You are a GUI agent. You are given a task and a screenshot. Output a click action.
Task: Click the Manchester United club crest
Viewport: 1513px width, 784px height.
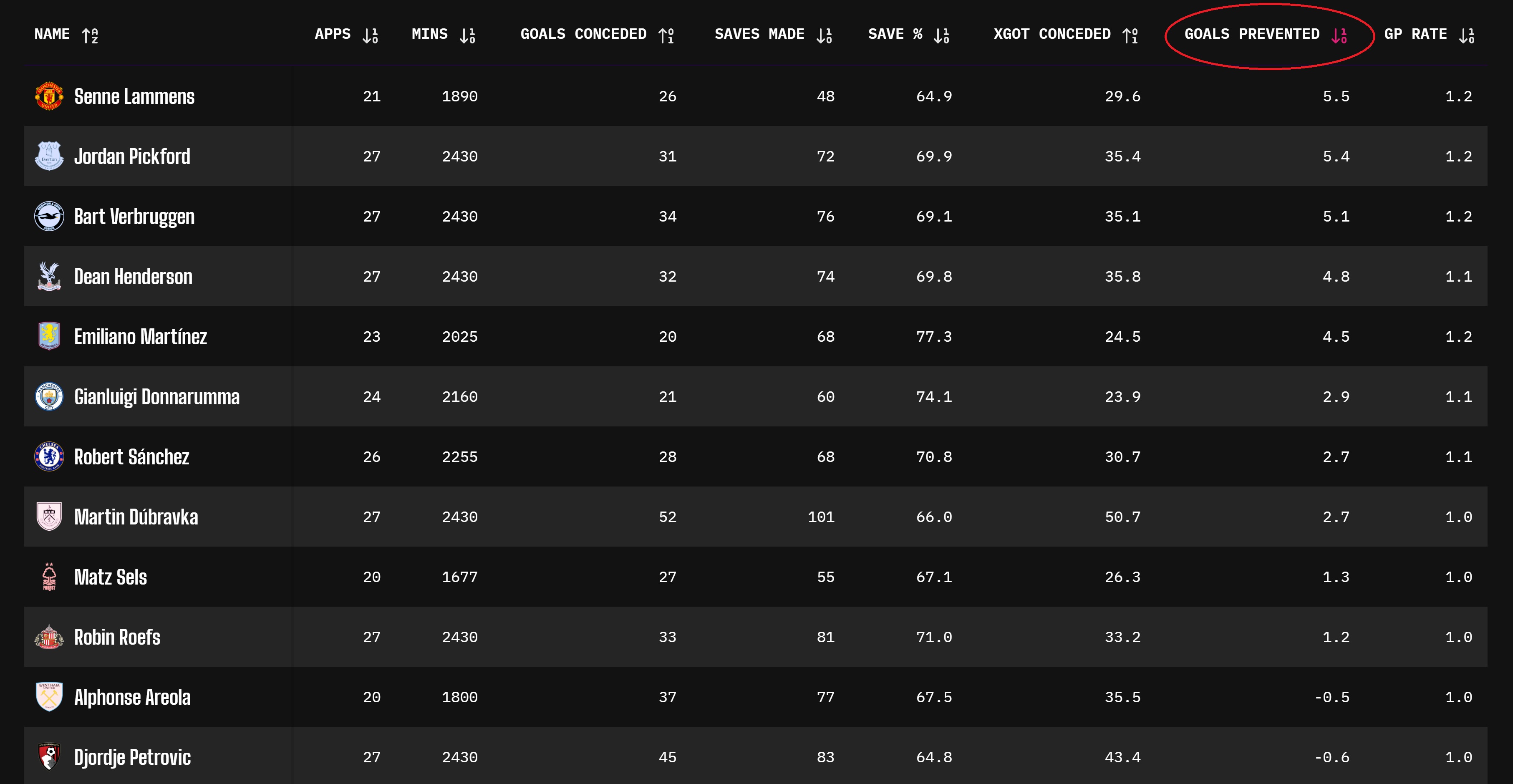point(49,96)
